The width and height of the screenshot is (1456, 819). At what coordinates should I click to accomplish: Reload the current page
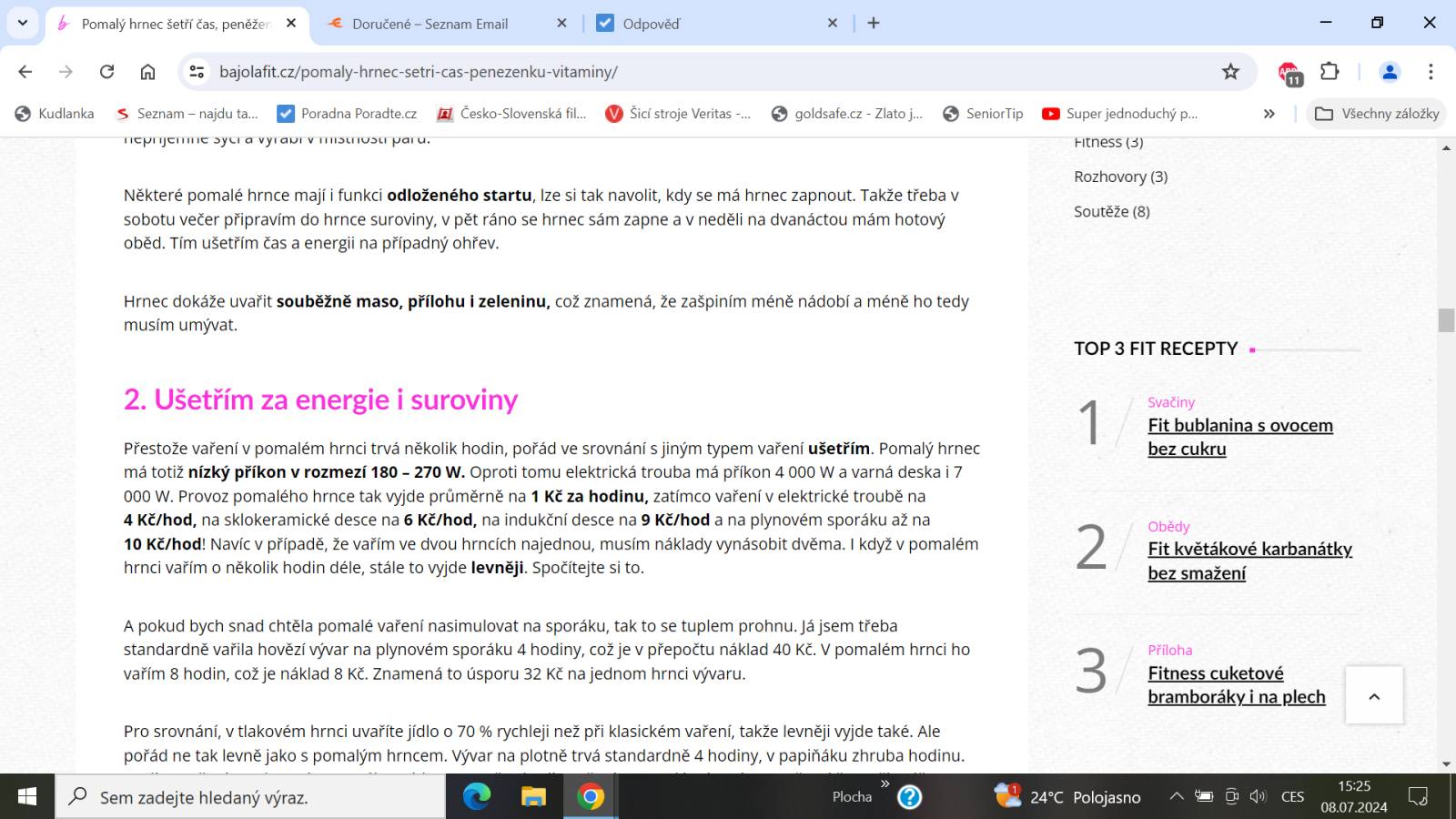tap(106, 72)
